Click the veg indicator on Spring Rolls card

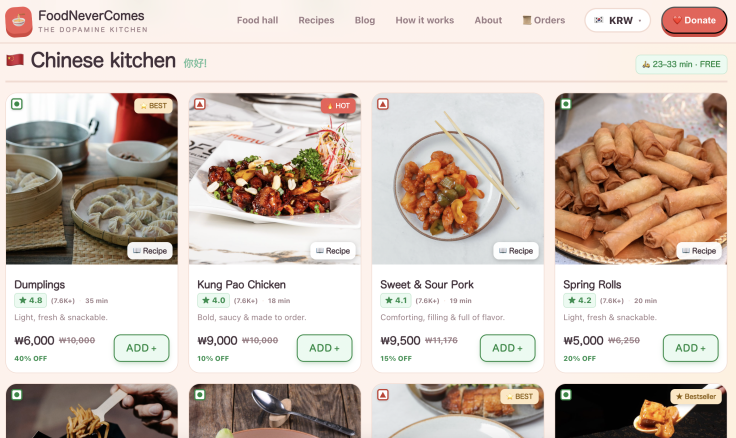pos(566,104)
